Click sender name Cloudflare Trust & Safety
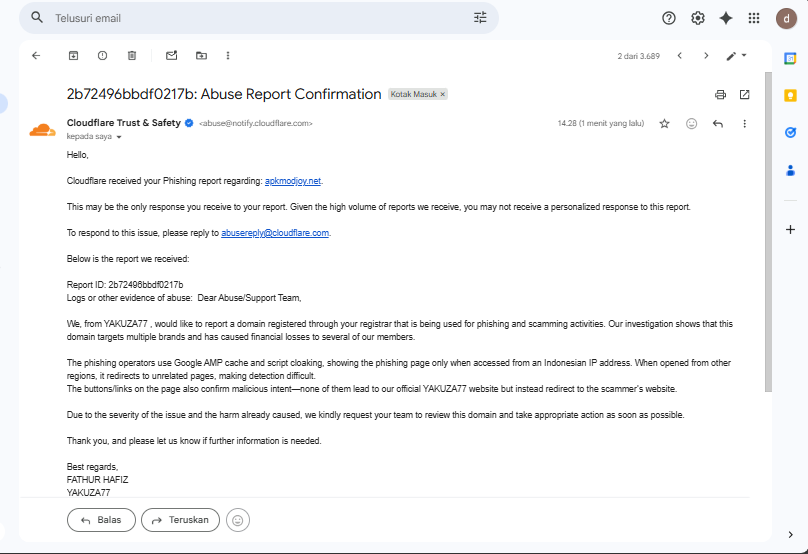The height and width of the screenshot is (554, 808). point(124,123)
